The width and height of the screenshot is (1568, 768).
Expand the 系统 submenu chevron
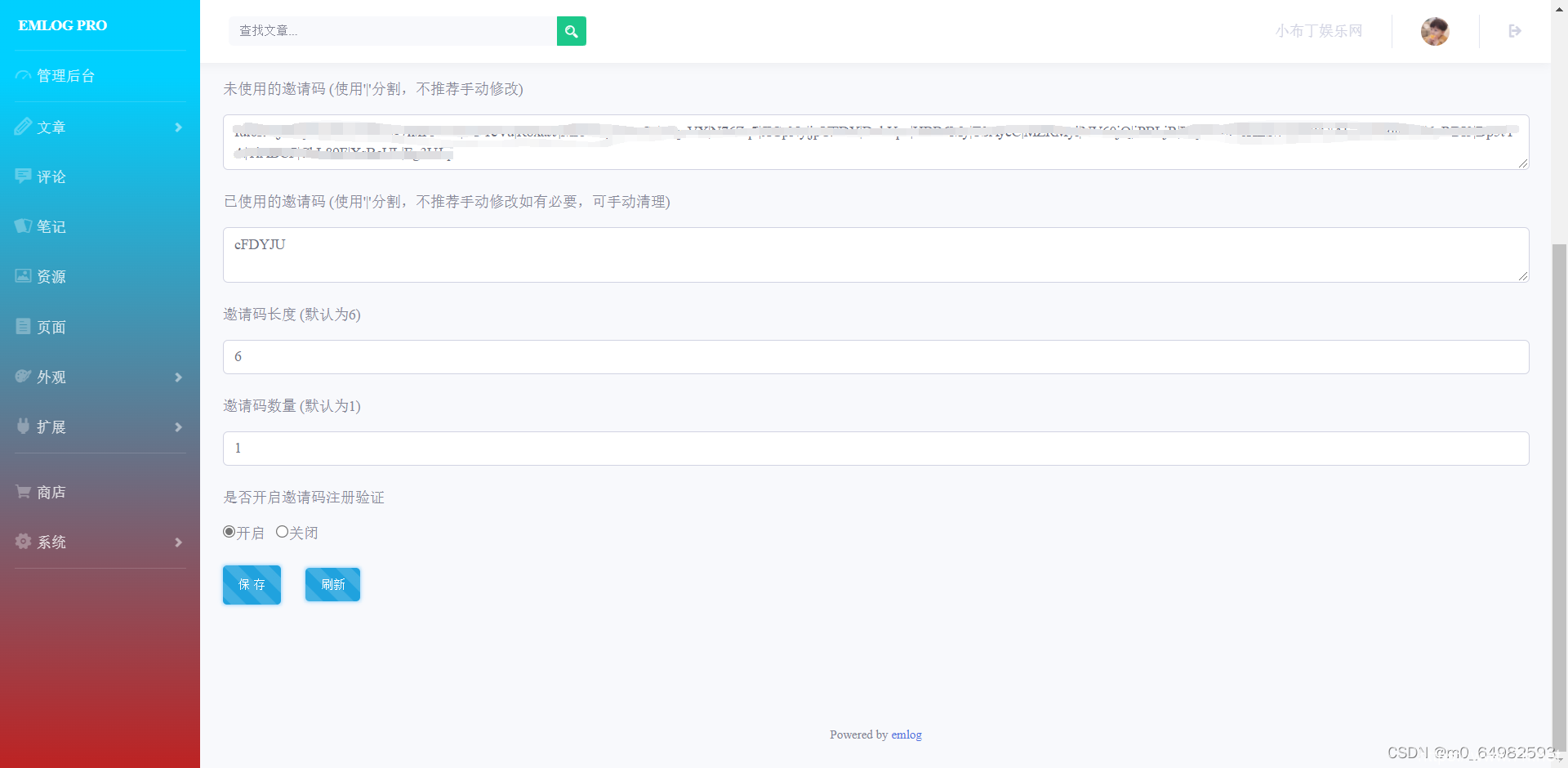pos(178,543)
